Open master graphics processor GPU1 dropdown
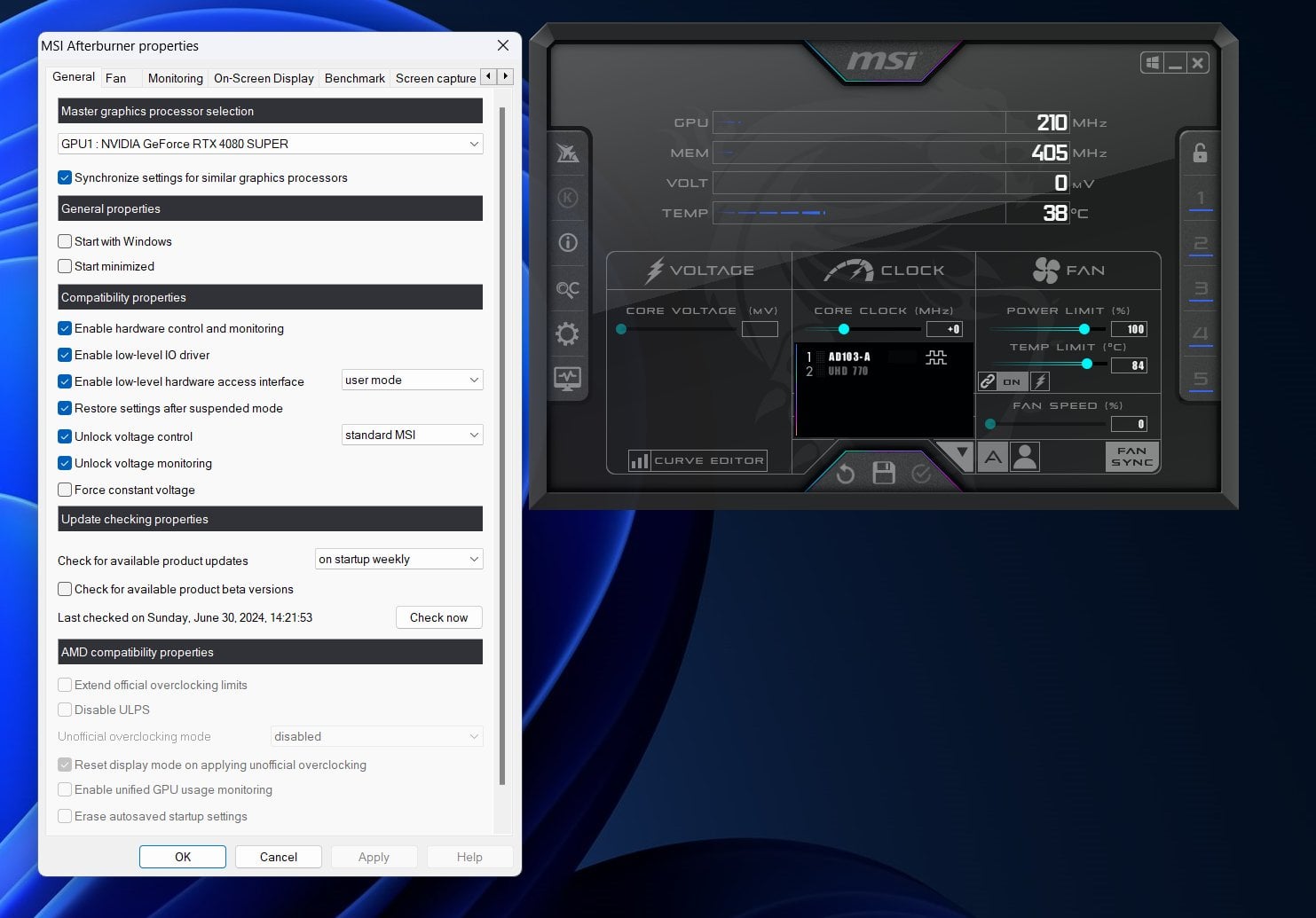 [x=271, y=144]
